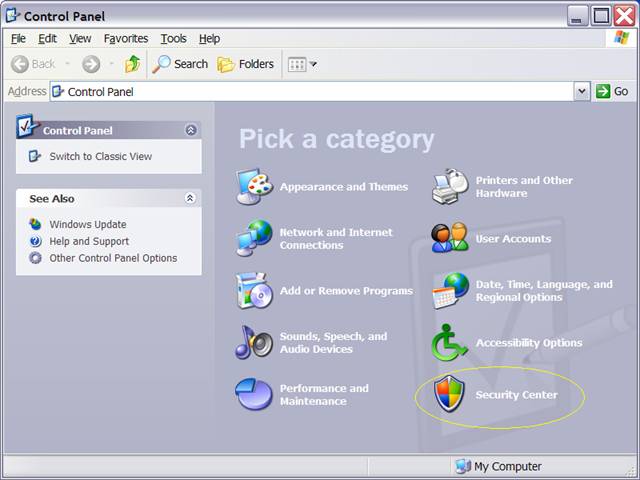The image size is (640, 480).
Task: Go up one folder level
Action: tap(132, 64)
